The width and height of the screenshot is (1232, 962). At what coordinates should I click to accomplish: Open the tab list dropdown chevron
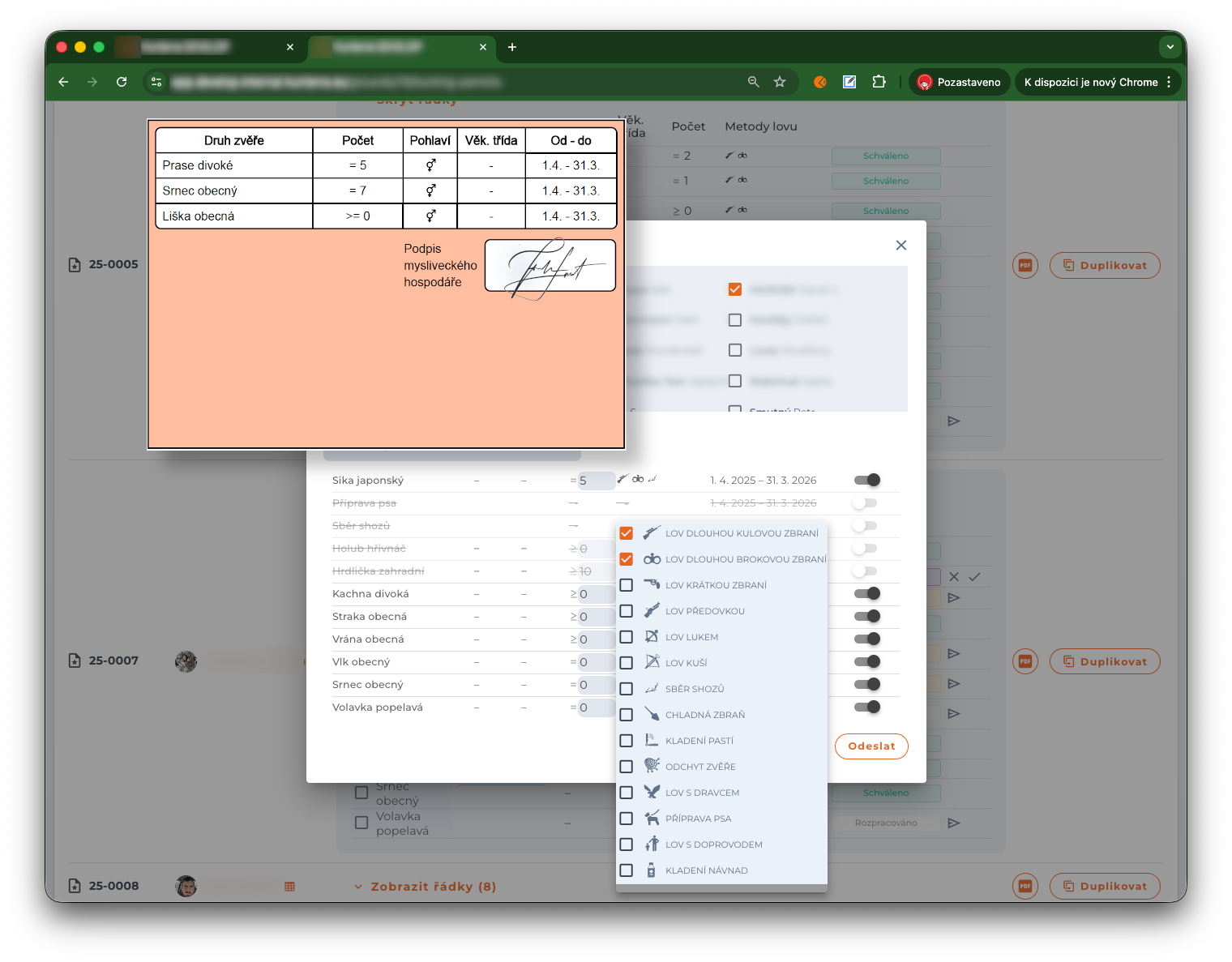(x=1170, y=47)
